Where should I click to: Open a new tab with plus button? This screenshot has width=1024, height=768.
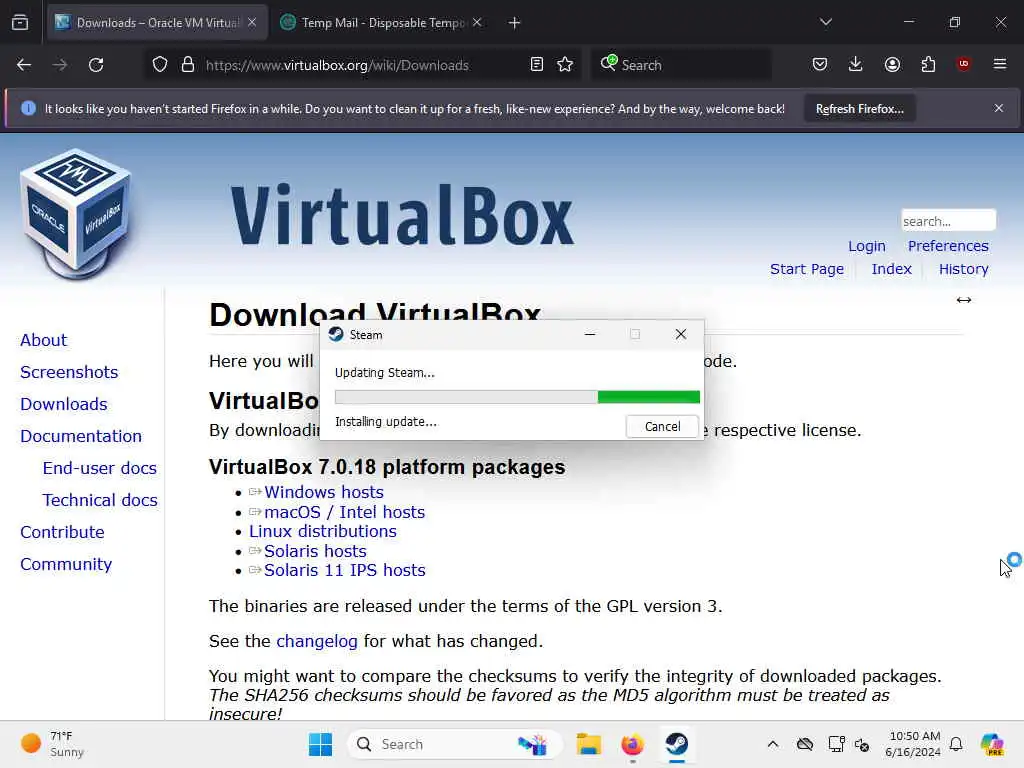point(515,23)
